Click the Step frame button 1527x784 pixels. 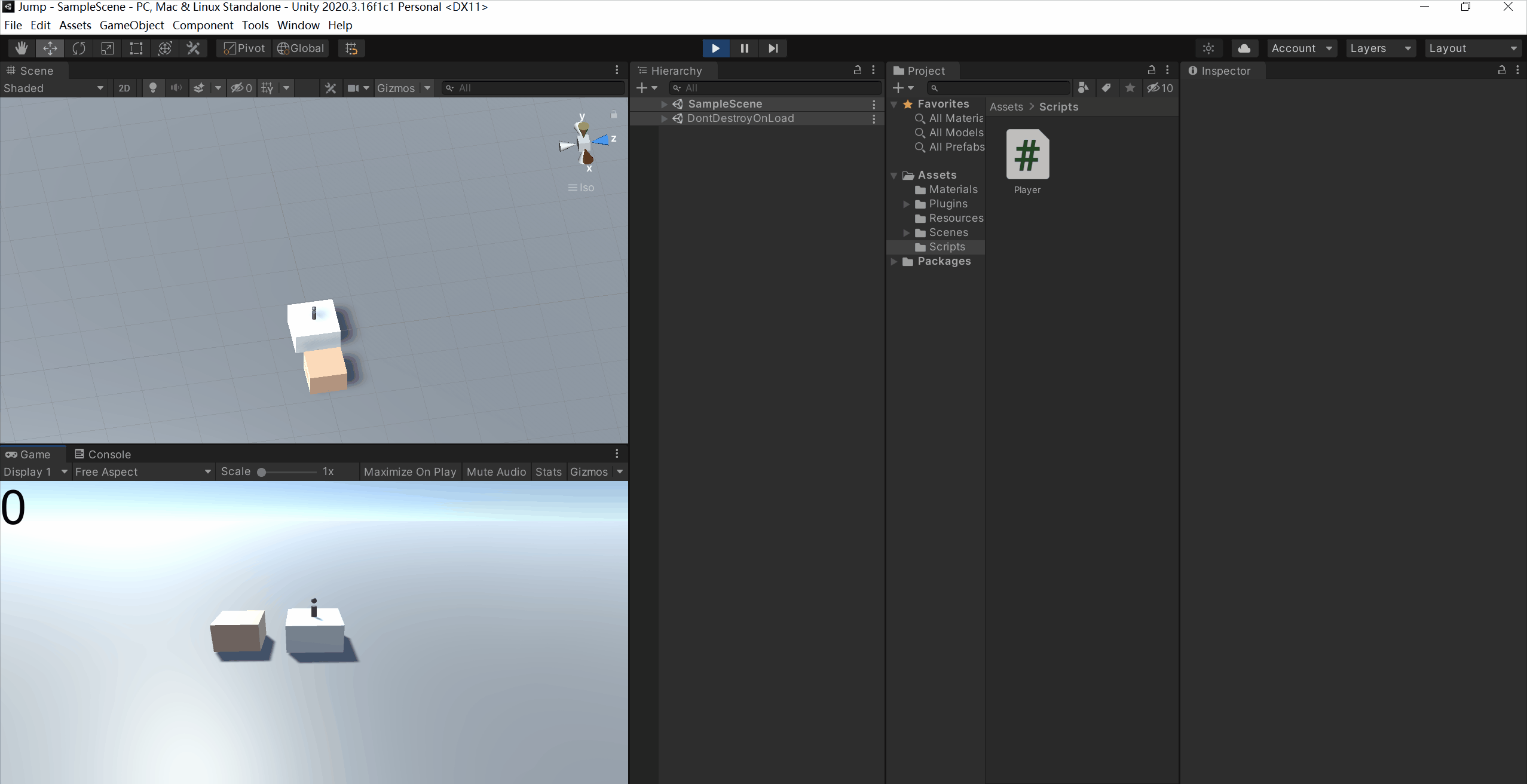click(773, 48)
